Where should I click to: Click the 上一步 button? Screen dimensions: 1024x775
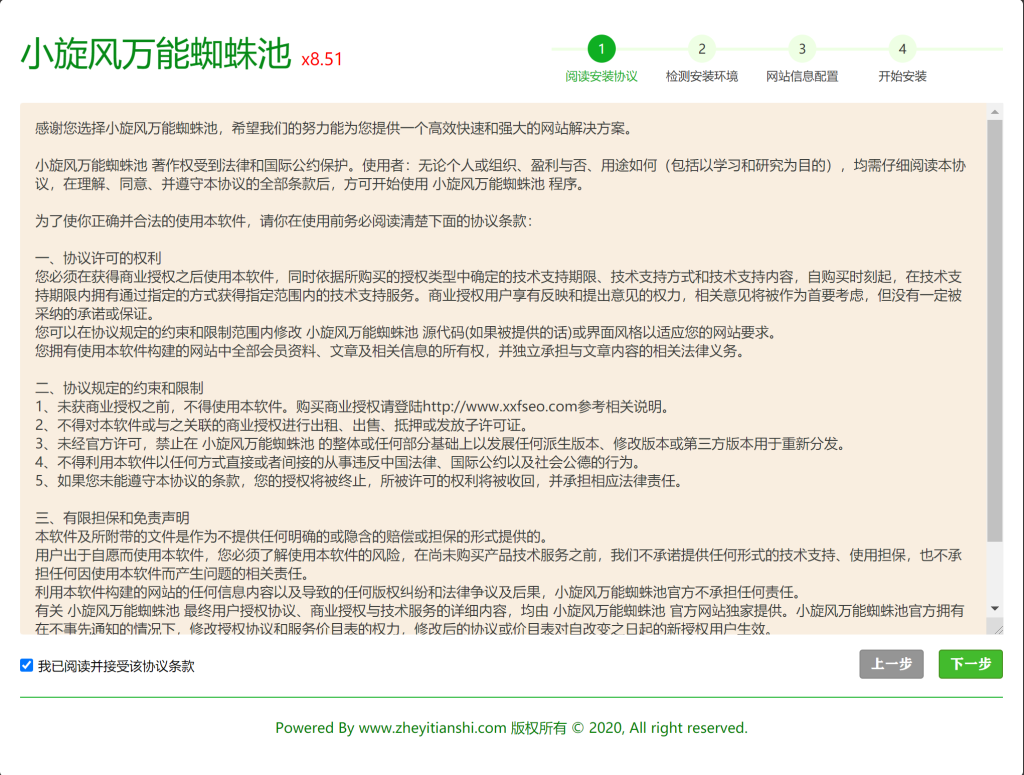point(891,664)
